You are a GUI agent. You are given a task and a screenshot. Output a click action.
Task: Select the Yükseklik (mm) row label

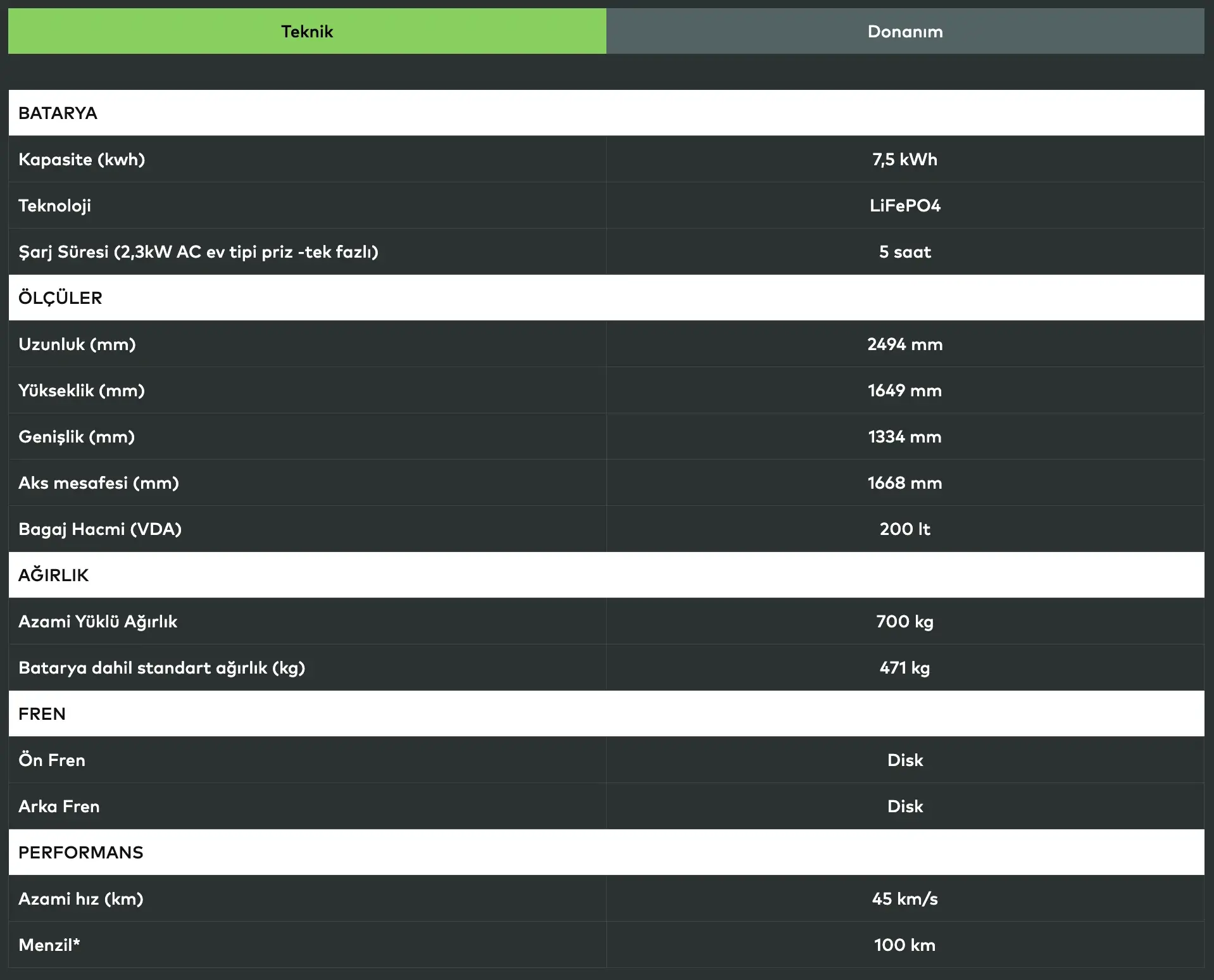pos(82,391)
